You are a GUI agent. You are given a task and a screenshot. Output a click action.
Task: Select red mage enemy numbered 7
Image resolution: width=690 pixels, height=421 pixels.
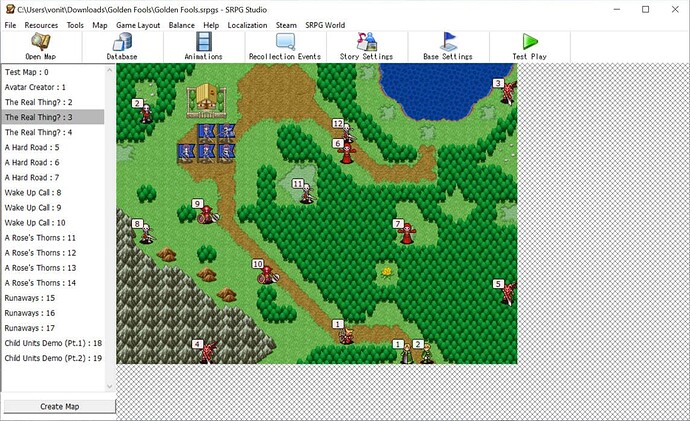(407, 233)
